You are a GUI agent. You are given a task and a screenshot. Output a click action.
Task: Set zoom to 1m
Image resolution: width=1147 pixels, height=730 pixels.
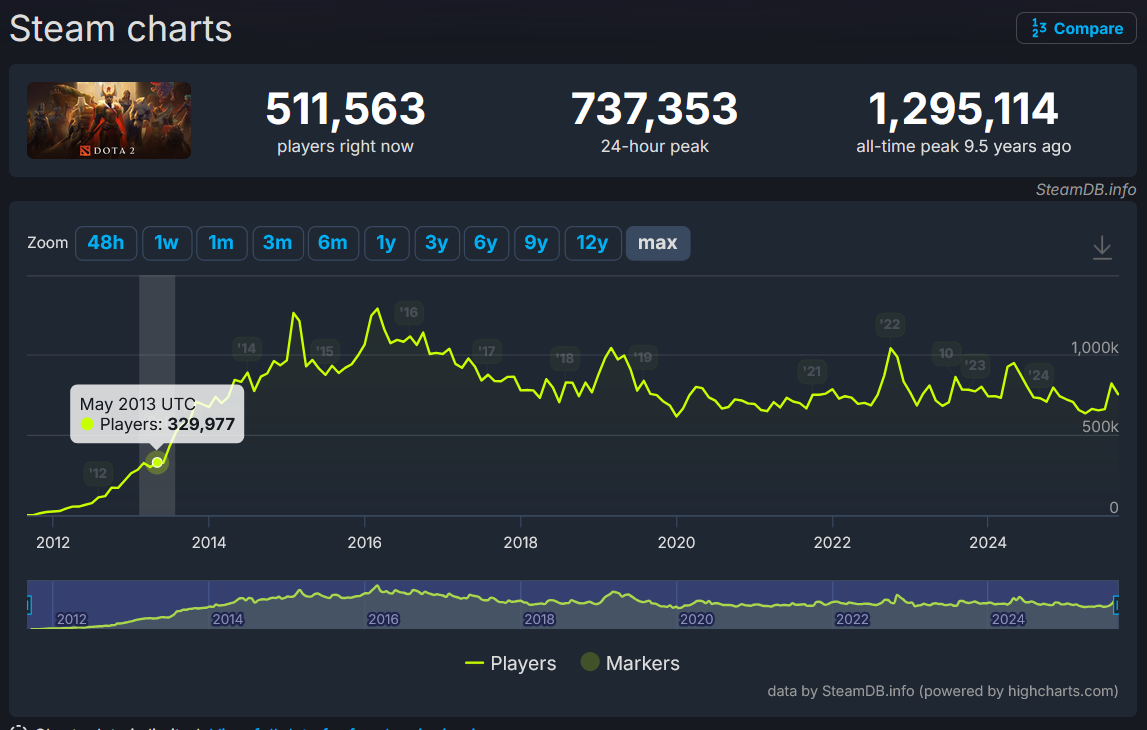[x=221, y=243]
